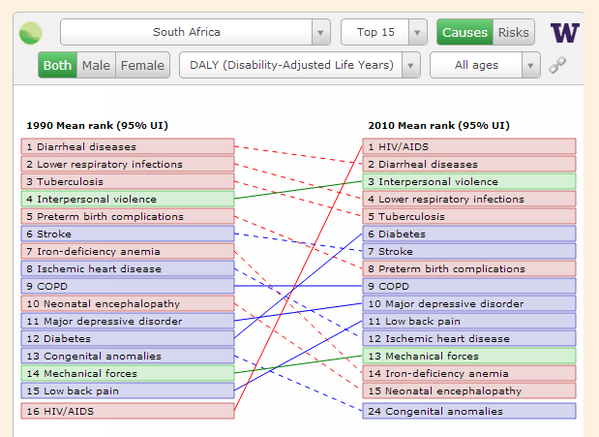Viewport: 599px width, 437px height.
Task: Click 1990 rank 12 Diabetes box
Action: [128, 338]
